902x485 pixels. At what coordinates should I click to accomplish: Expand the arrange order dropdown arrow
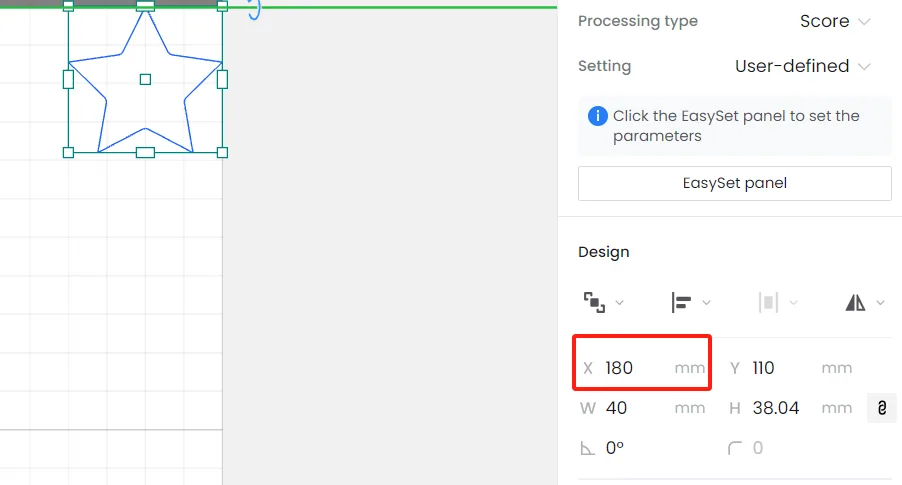pyautogui.click(x=620, y=303)
